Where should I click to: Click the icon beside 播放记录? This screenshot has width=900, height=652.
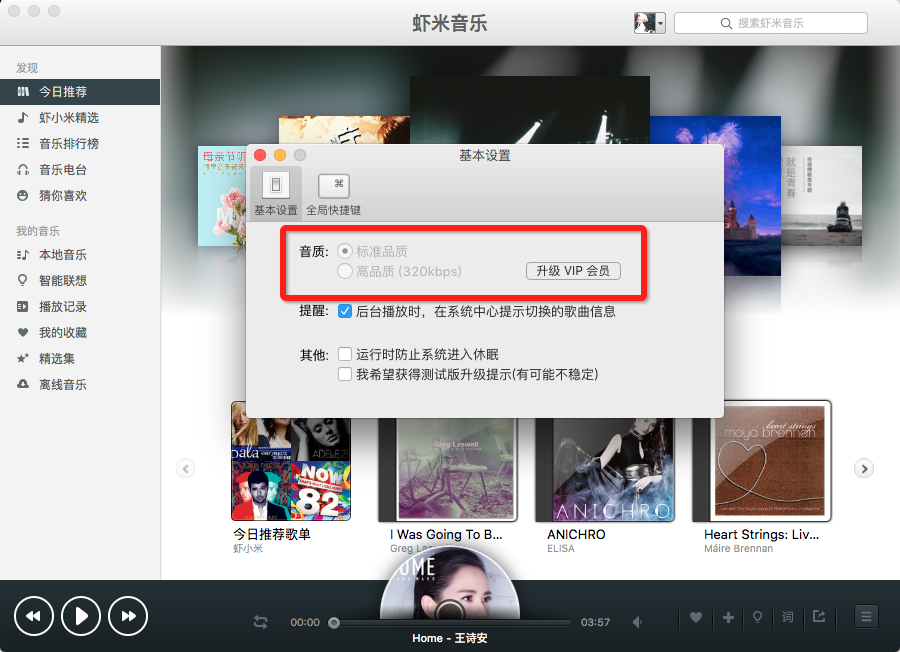[x=22, y=306]
